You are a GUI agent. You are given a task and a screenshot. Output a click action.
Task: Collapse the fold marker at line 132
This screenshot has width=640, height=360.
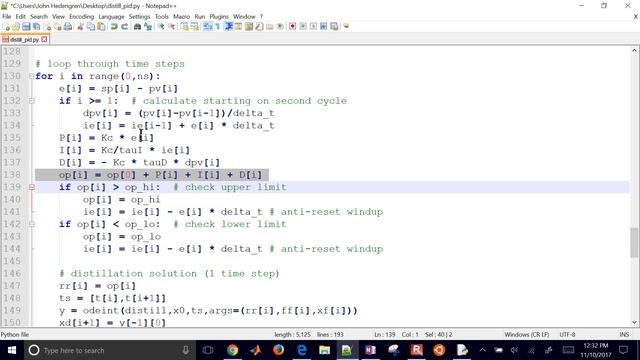pyautogui.click(x=31, y=101)
